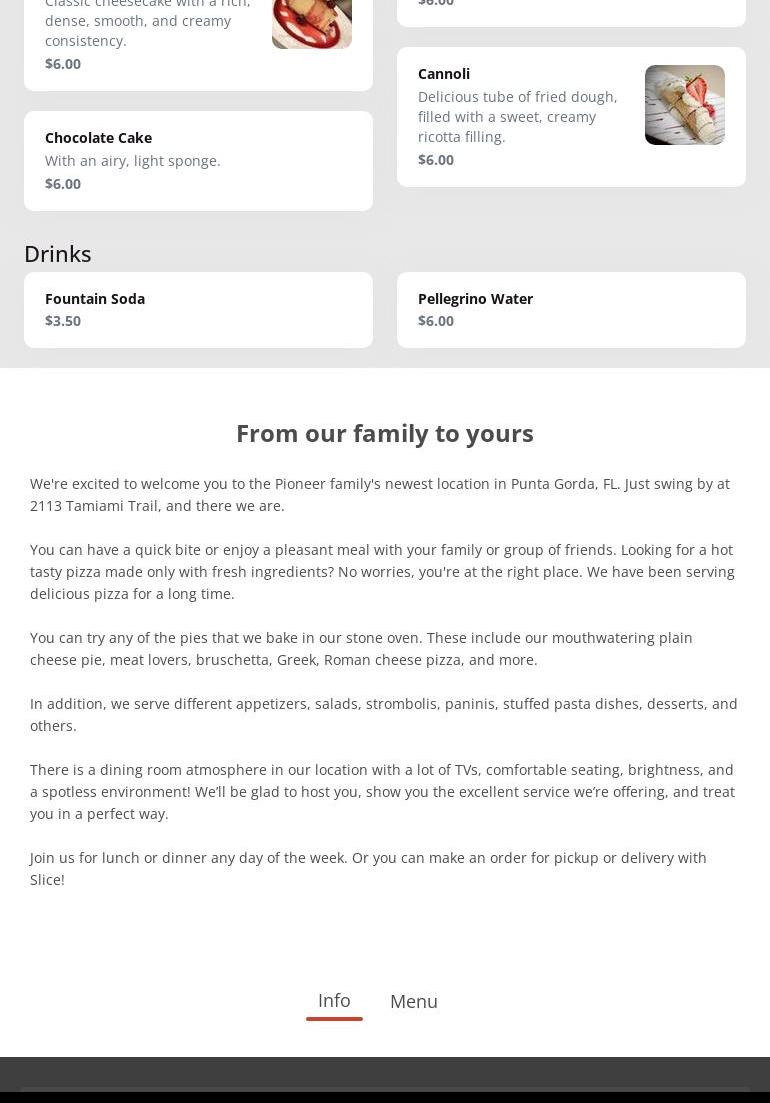The width and height of the screenshot is (770, 1103).
Task: Open the Menu tab
Action: coord(413,1002)
